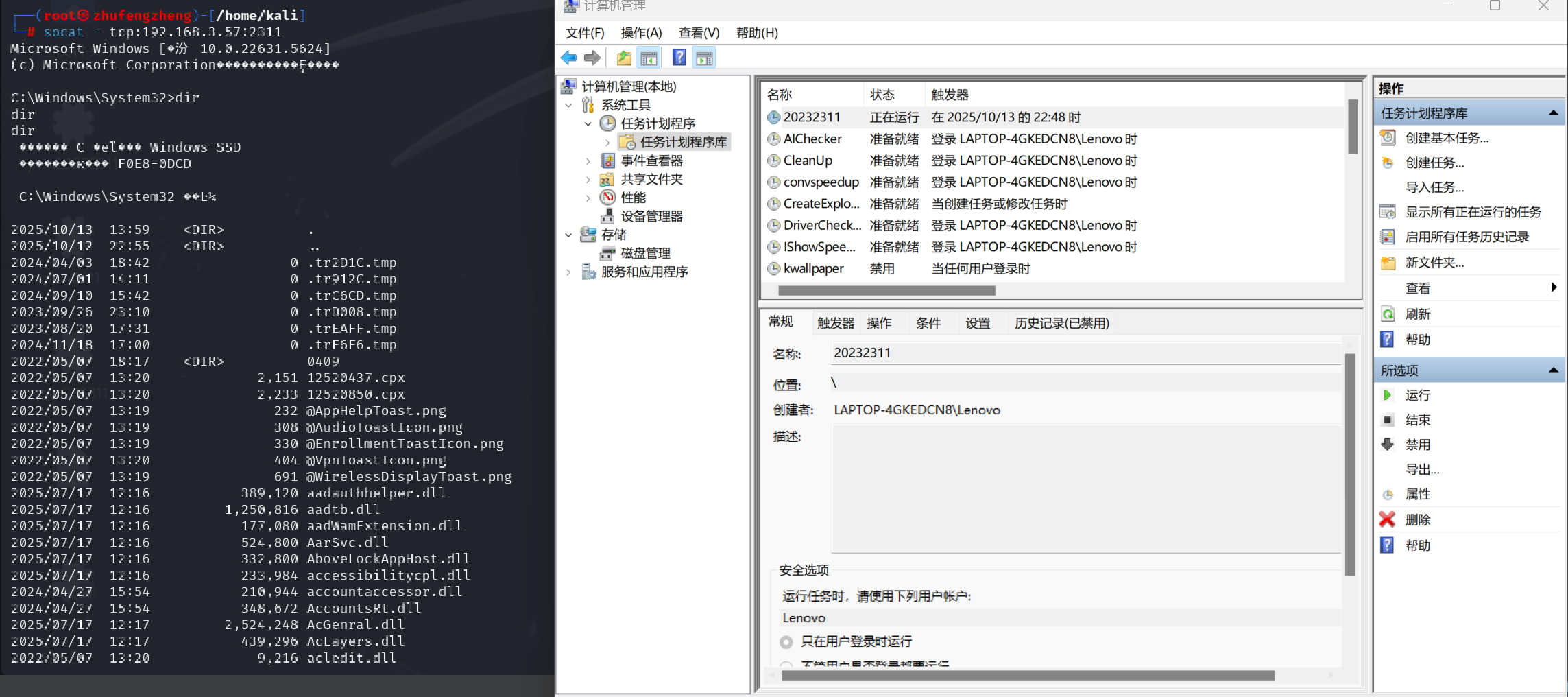This screenshot has height=697, width=1568.
Task: Switch to the 条件 tab
Action: [928, 323]
